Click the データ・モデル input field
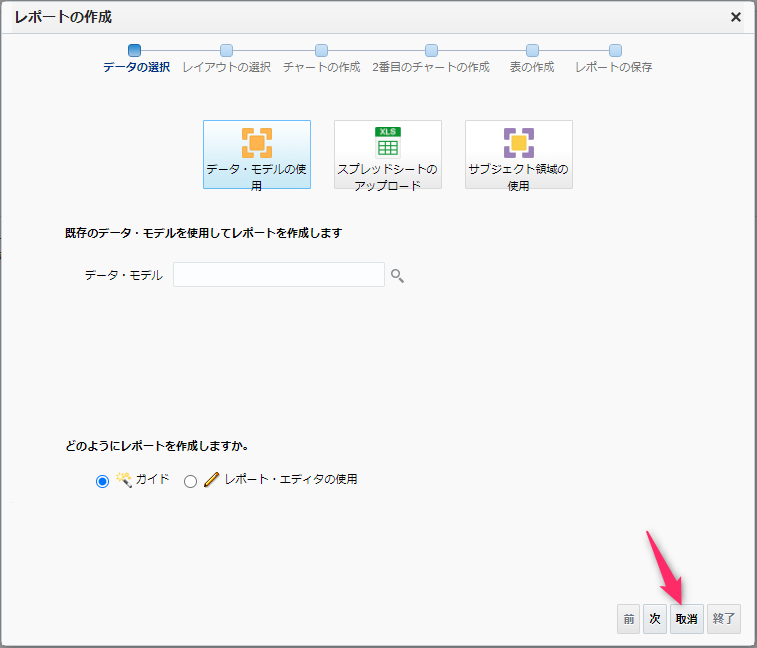757x648 pixels. [x=279, y=275]
